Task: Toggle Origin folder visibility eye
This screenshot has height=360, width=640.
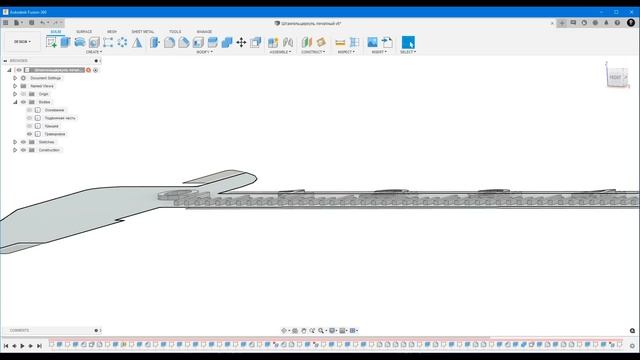Action: tap(23, 94)
